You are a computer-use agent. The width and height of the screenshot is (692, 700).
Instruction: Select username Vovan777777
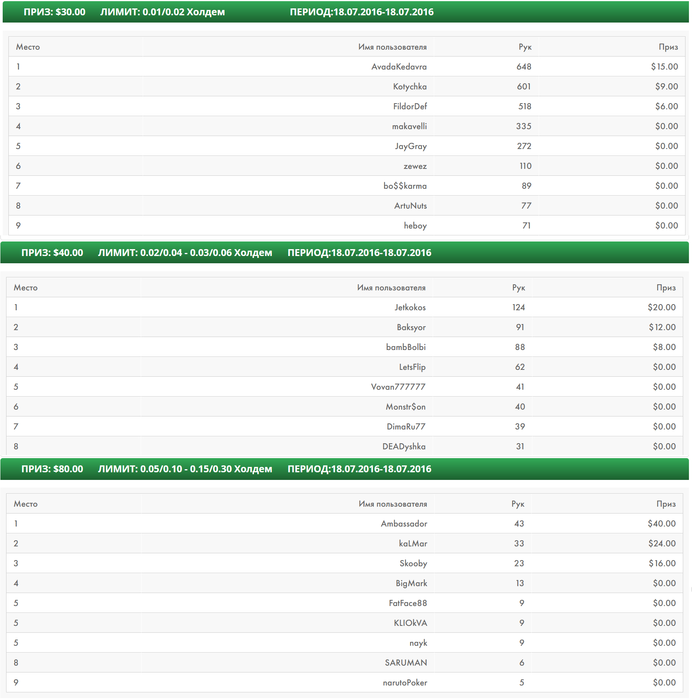pos(398,387)
